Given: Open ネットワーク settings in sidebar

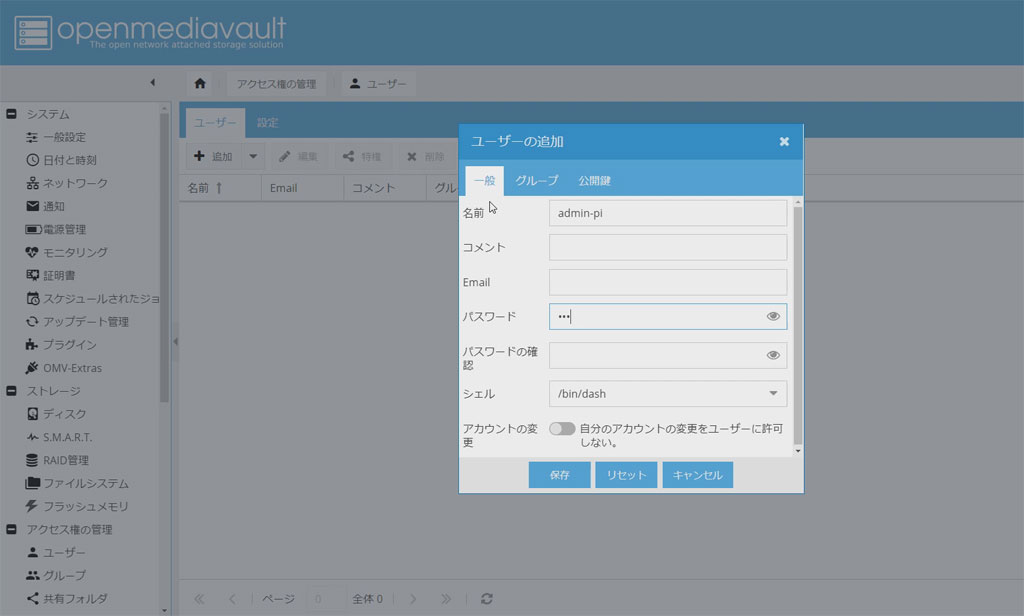Looking at the screenshot, I should tap(74, 183).
